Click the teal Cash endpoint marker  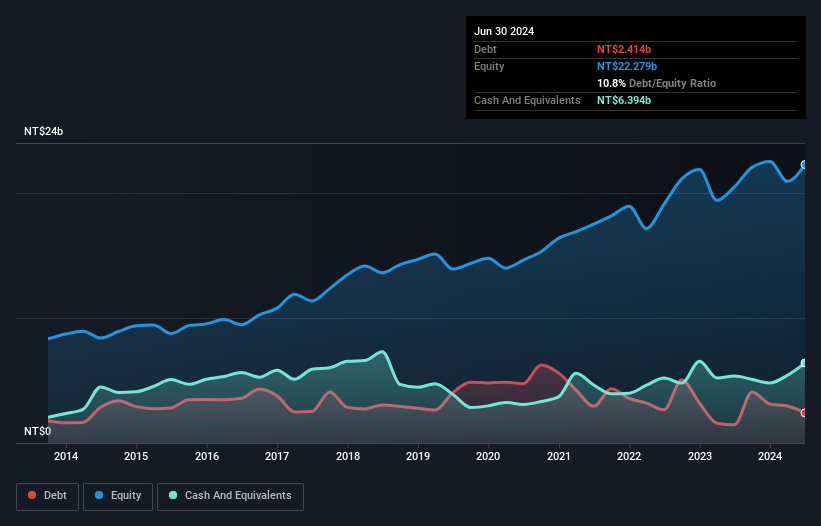[x=804, y=363]
